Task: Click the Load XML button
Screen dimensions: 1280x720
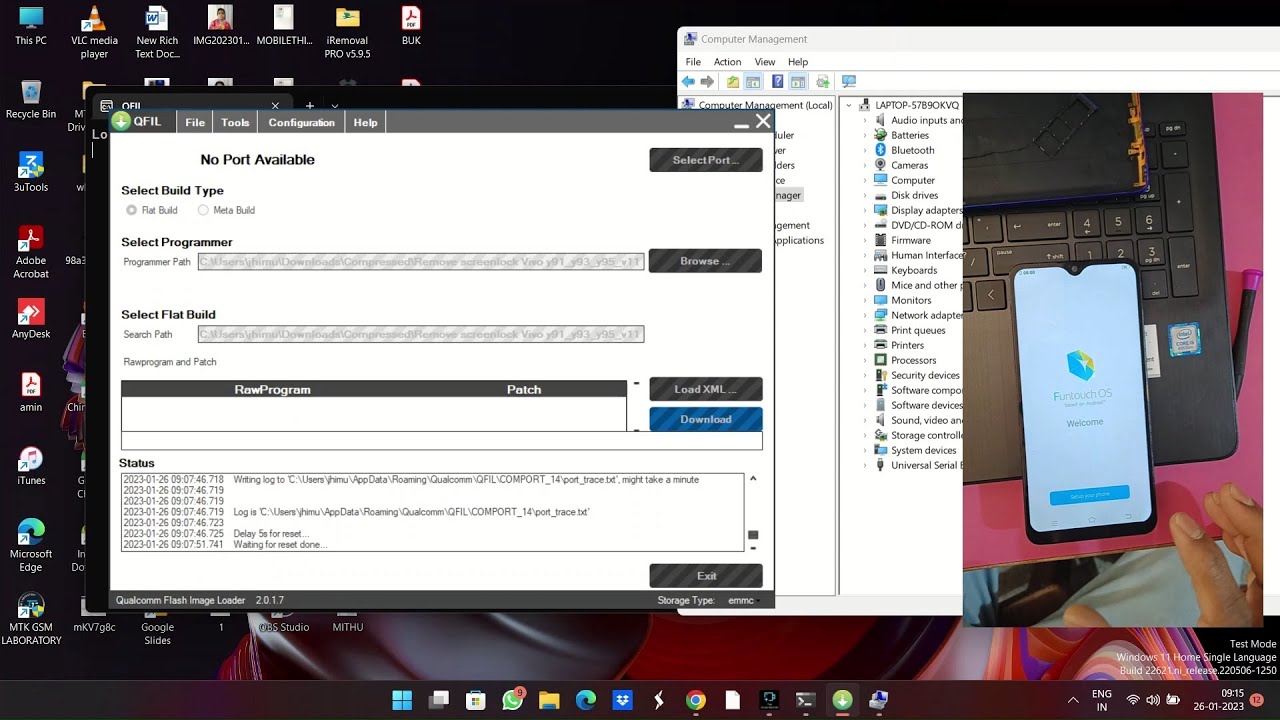Action: pos(705,389)
